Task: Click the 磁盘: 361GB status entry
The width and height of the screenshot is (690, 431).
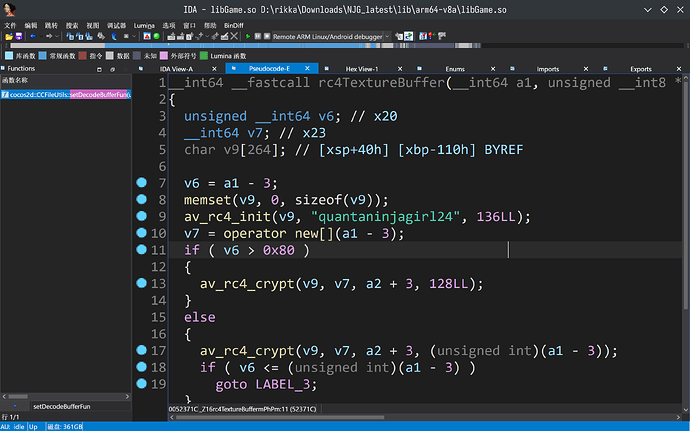Action: click(x=65, y=427)
